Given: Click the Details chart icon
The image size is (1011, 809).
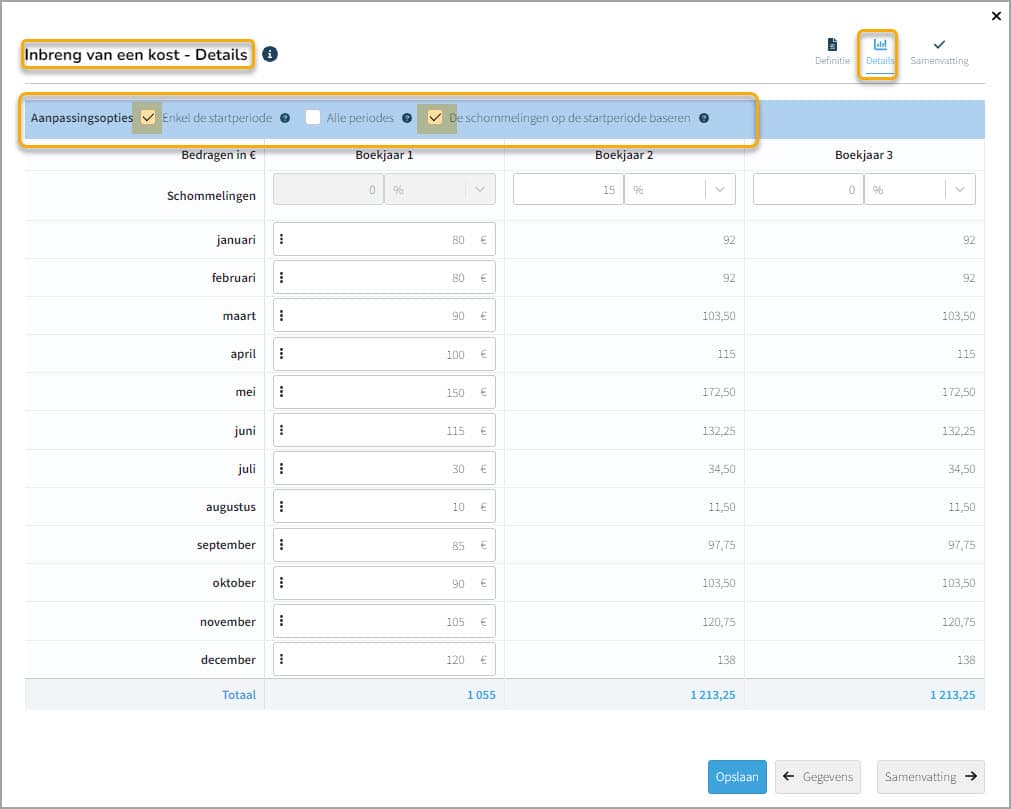Looking at the screenshot, I should [x=880, y=44].
